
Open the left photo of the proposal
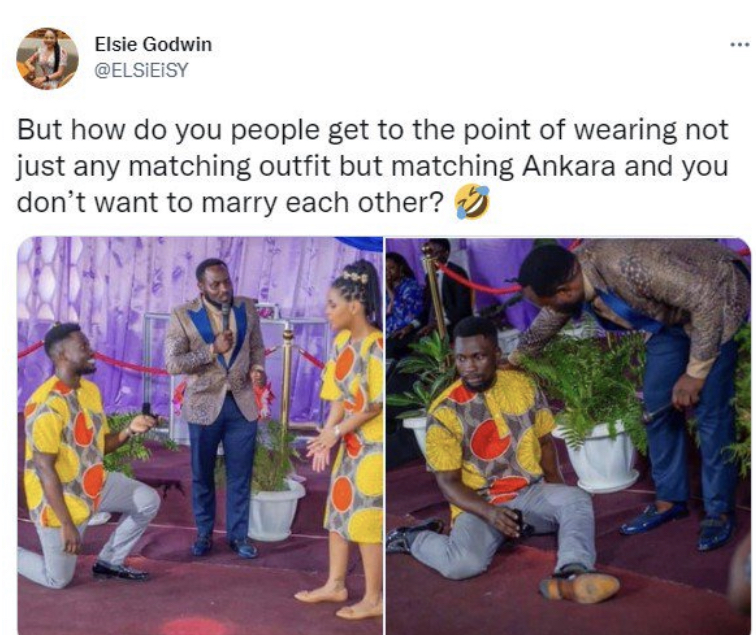coord(200,435)
